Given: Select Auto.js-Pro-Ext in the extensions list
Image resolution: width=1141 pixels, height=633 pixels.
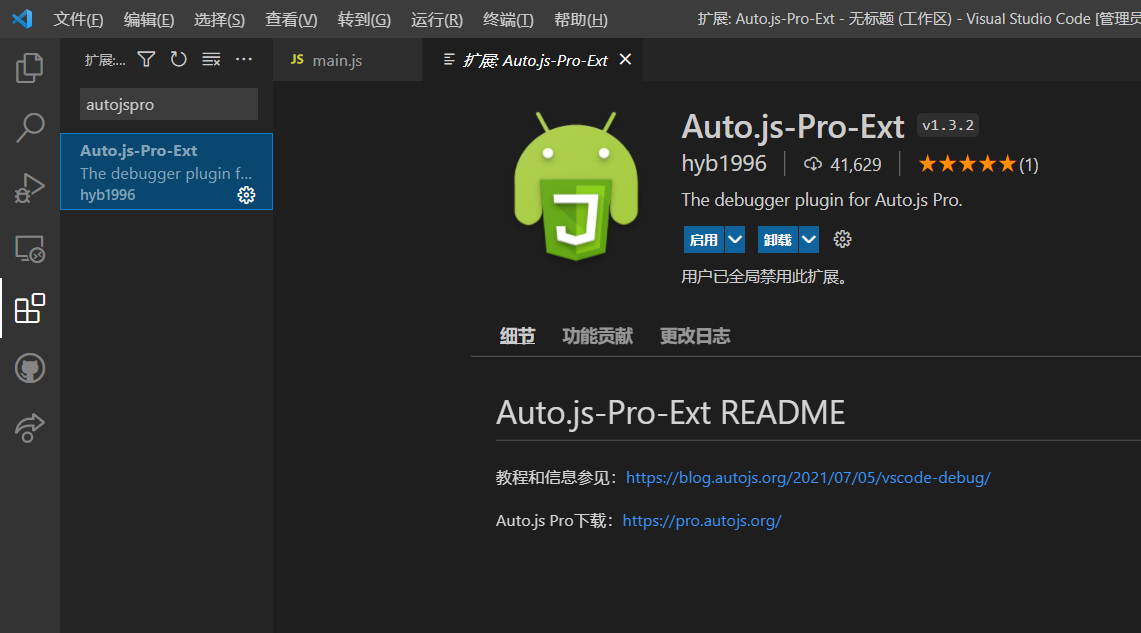Looking at the screenshot, I should click(x=167, y=172).
